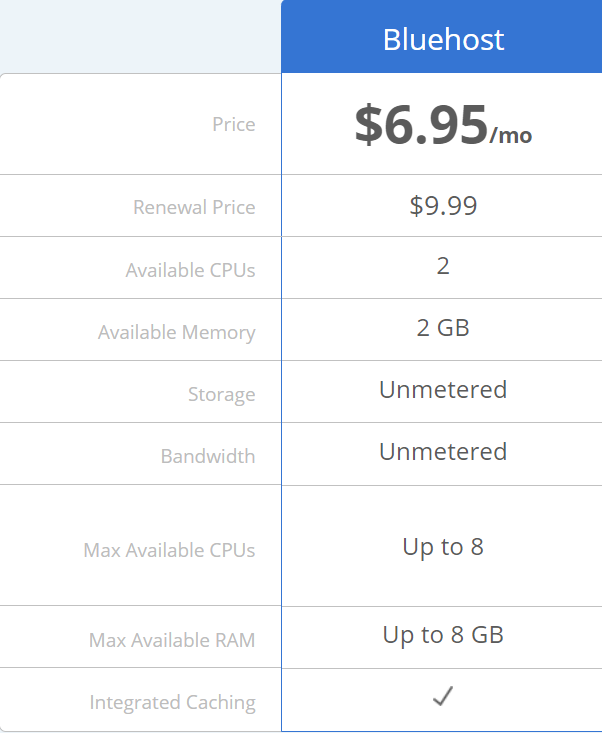
Task: Click the Up to 8 GB value
Action: 443,635
